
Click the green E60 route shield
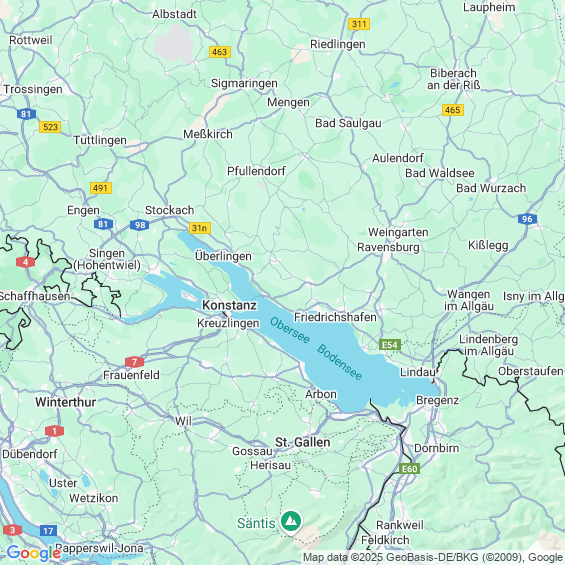pyautogui.click(x=410, y=468)
